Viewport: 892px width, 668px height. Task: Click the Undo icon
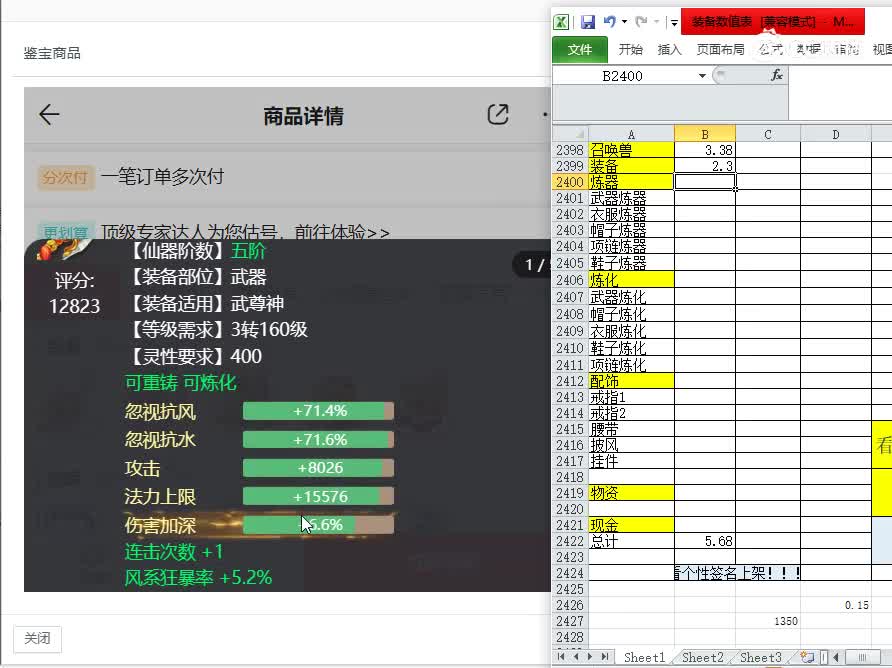click(x=608, y=20)
